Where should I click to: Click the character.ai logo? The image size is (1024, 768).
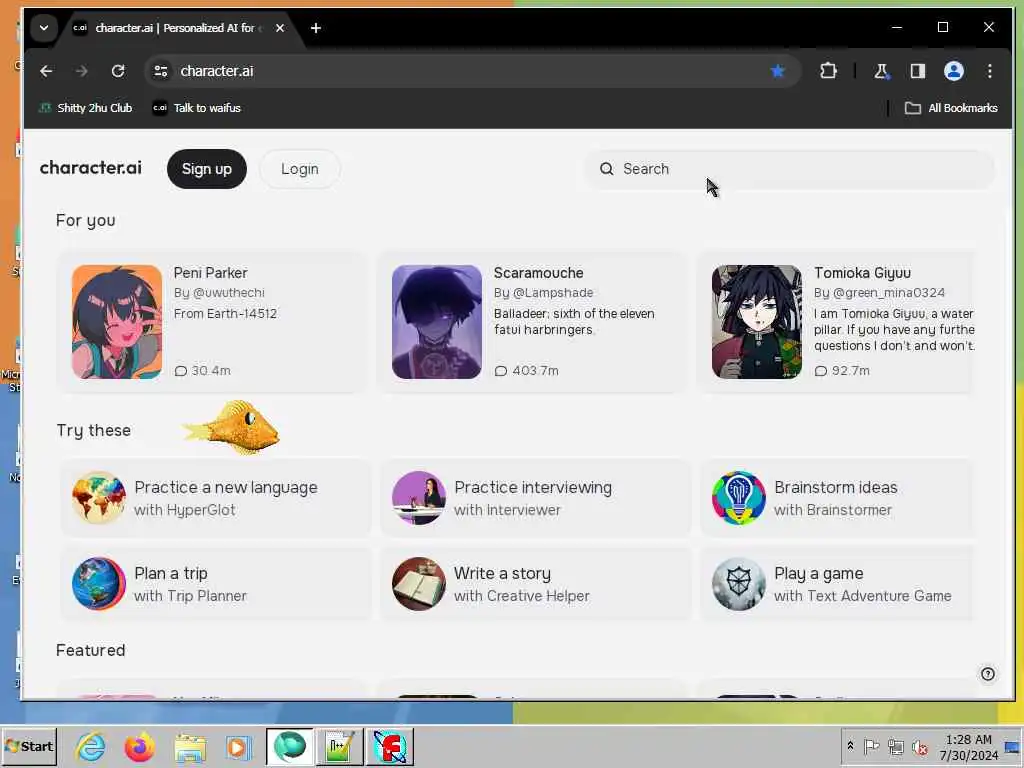[x=91, y=168]
